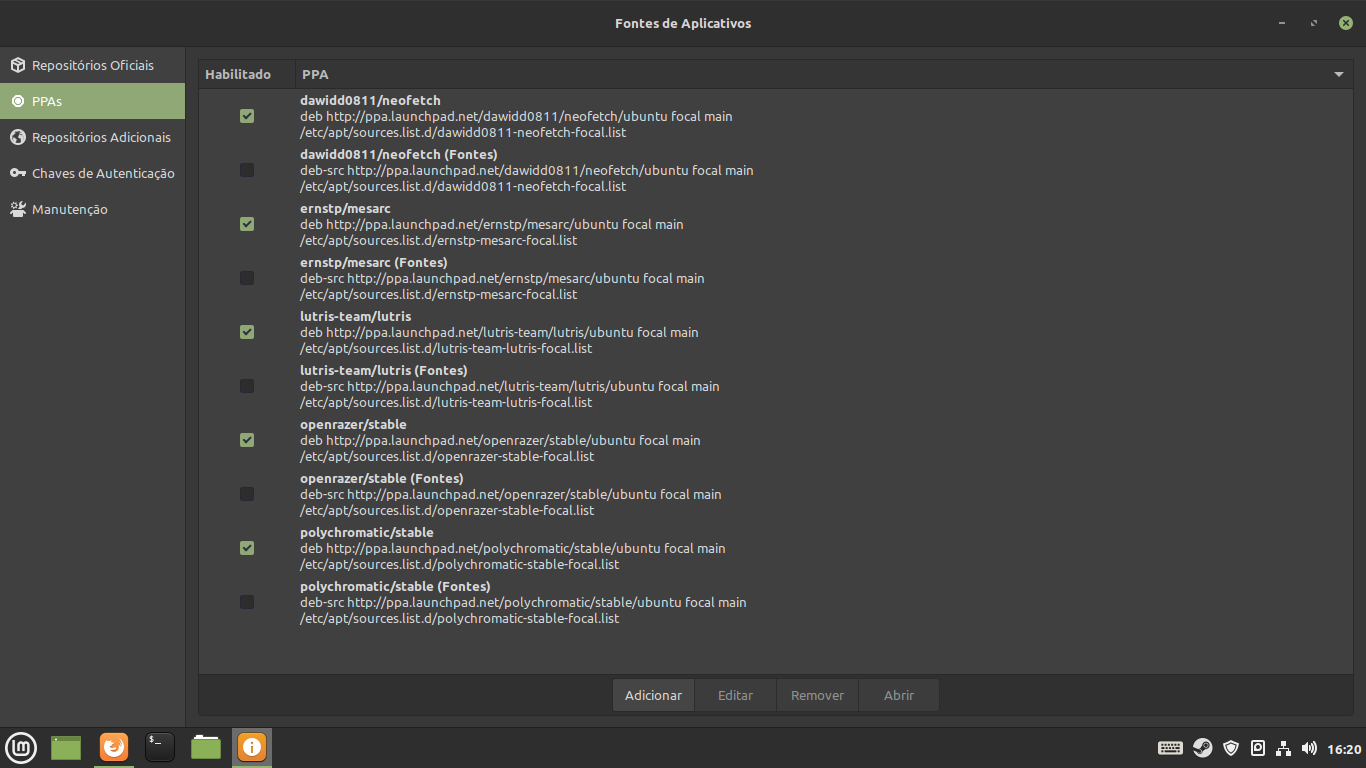Click the Remover button
The image size is (1366, 768).
[817, 695]
